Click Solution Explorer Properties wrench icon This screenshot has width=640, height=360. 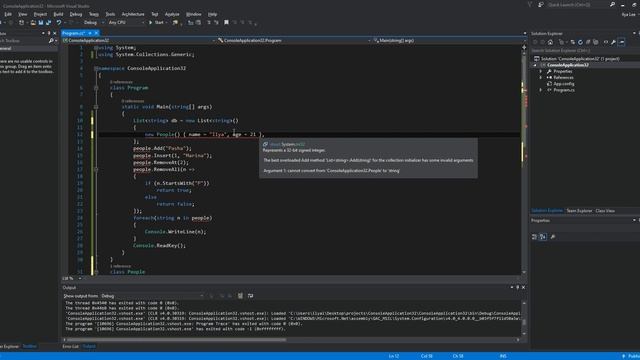click(x=613, y=42)
